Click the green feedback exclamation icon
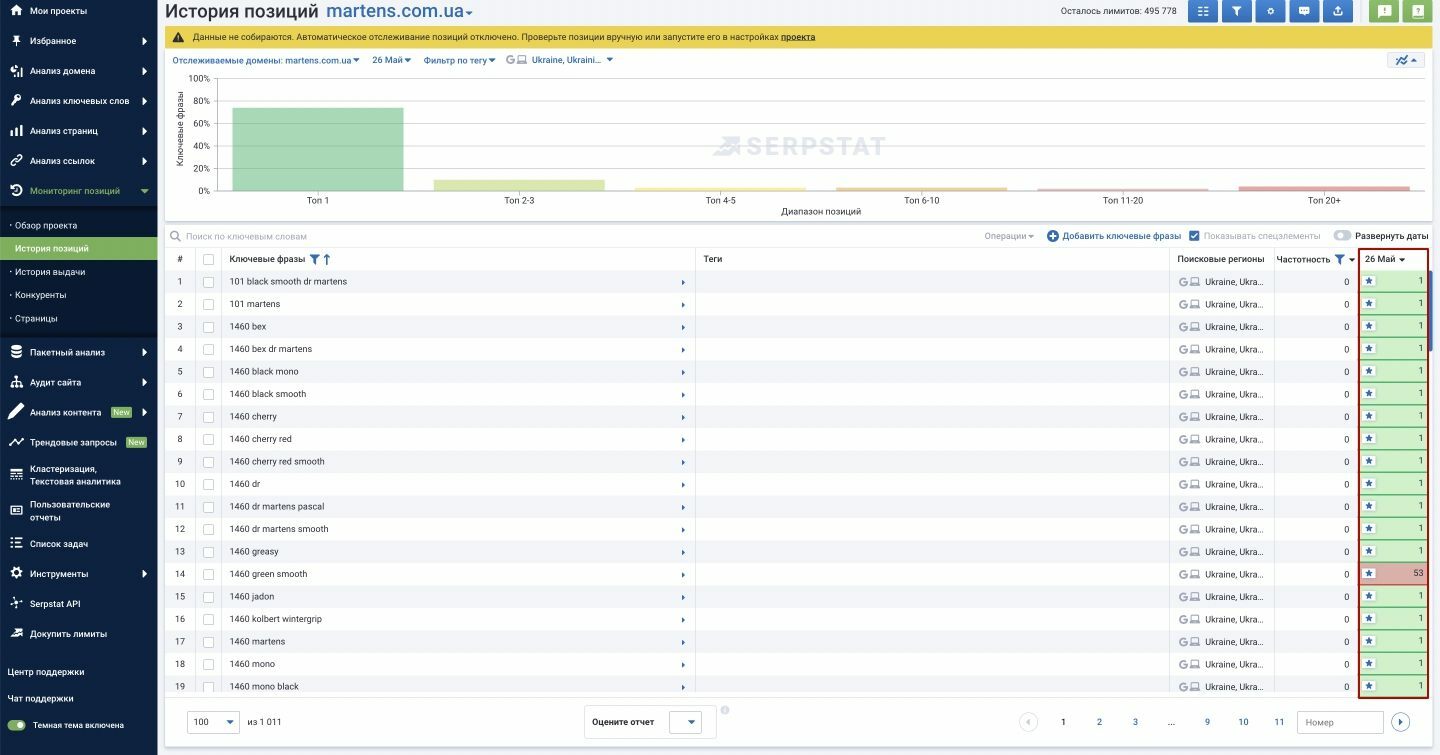 1384,11
